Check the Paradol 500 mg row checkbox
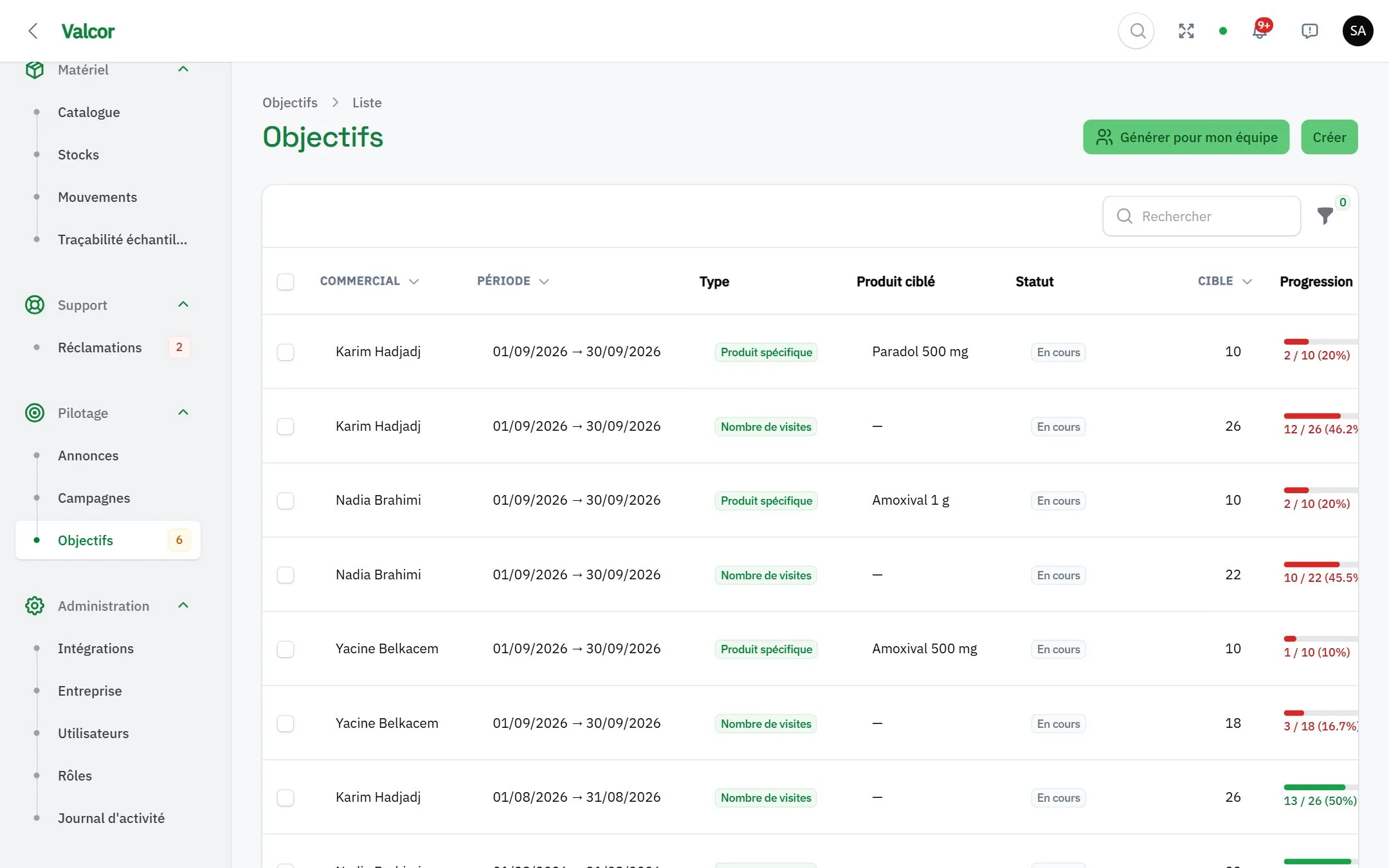The height and width of the screenshot is (868, 1389). [286, 352]
